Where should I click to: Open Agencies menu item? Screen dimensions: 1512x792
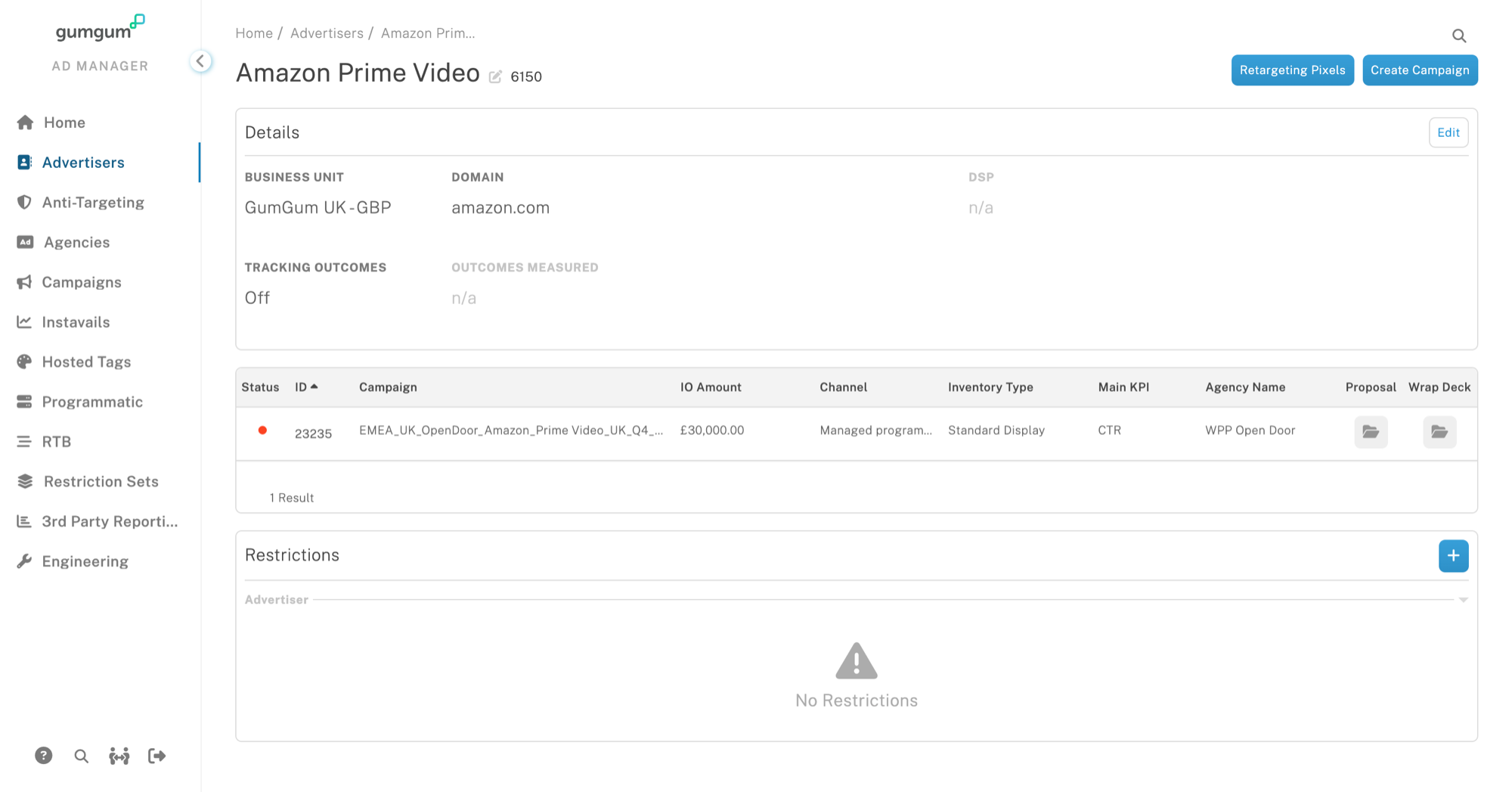[x=76, y=242]
